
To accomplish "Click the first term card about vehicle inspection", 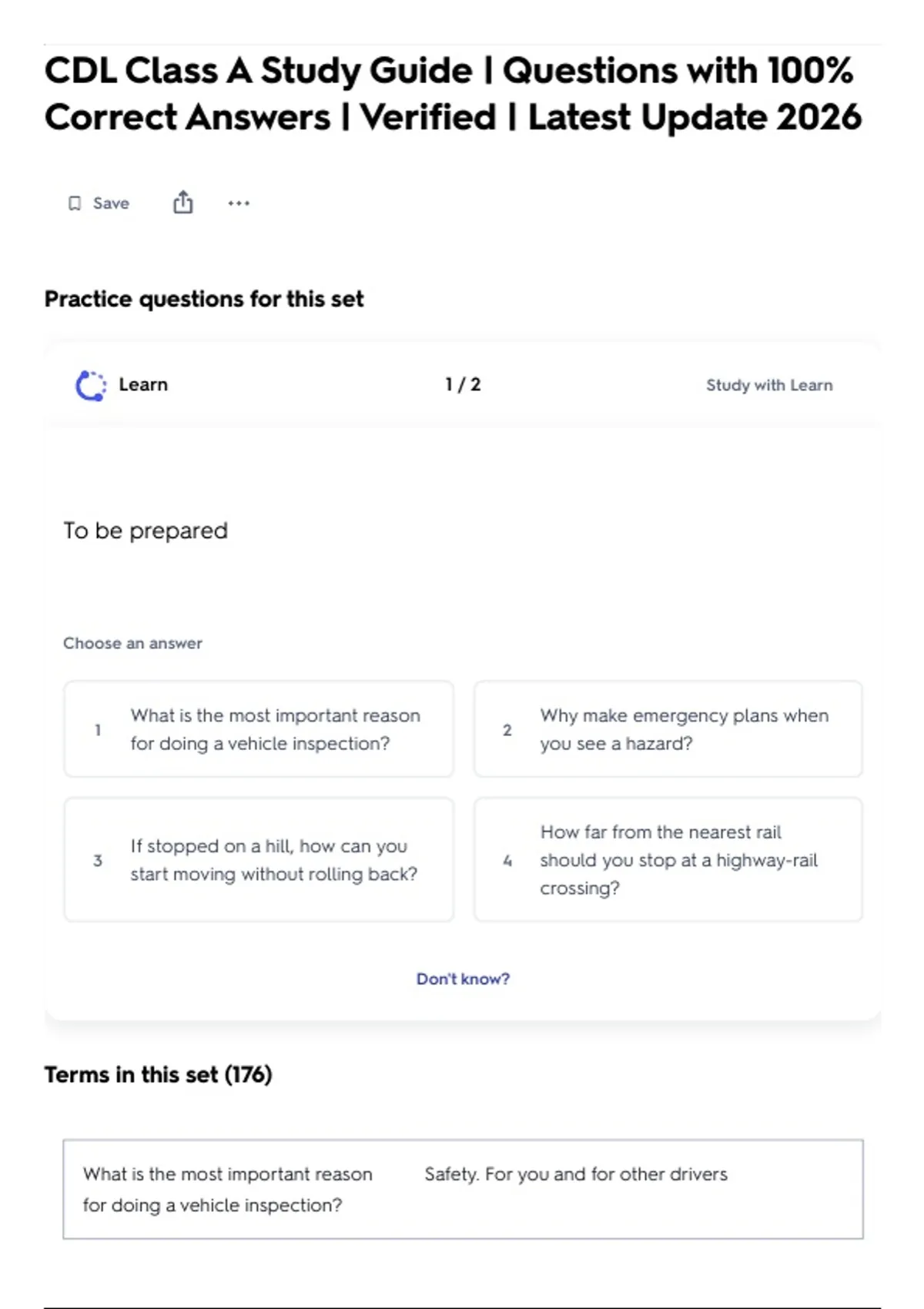I will 463,1189.
